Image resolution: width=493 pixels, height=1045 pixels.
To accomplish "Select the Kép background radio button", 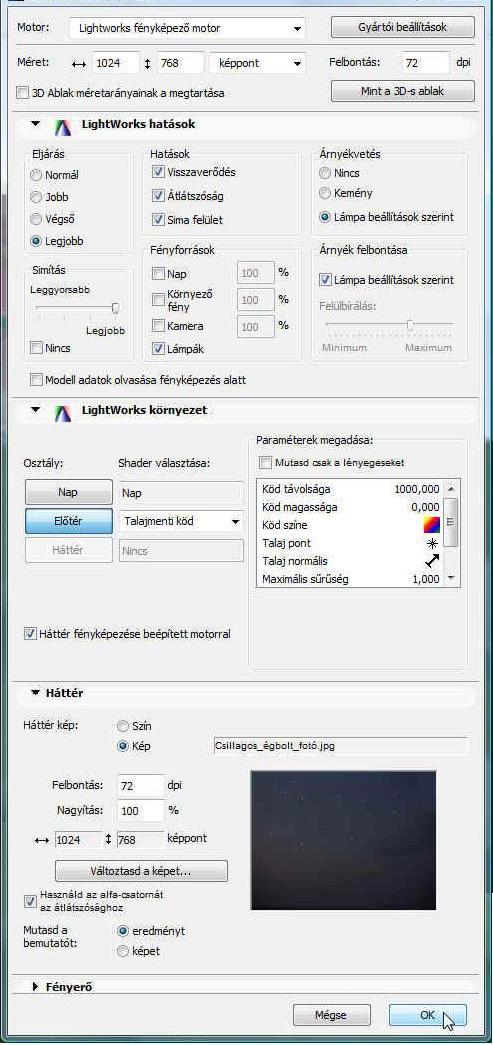I will pos(123,746).
